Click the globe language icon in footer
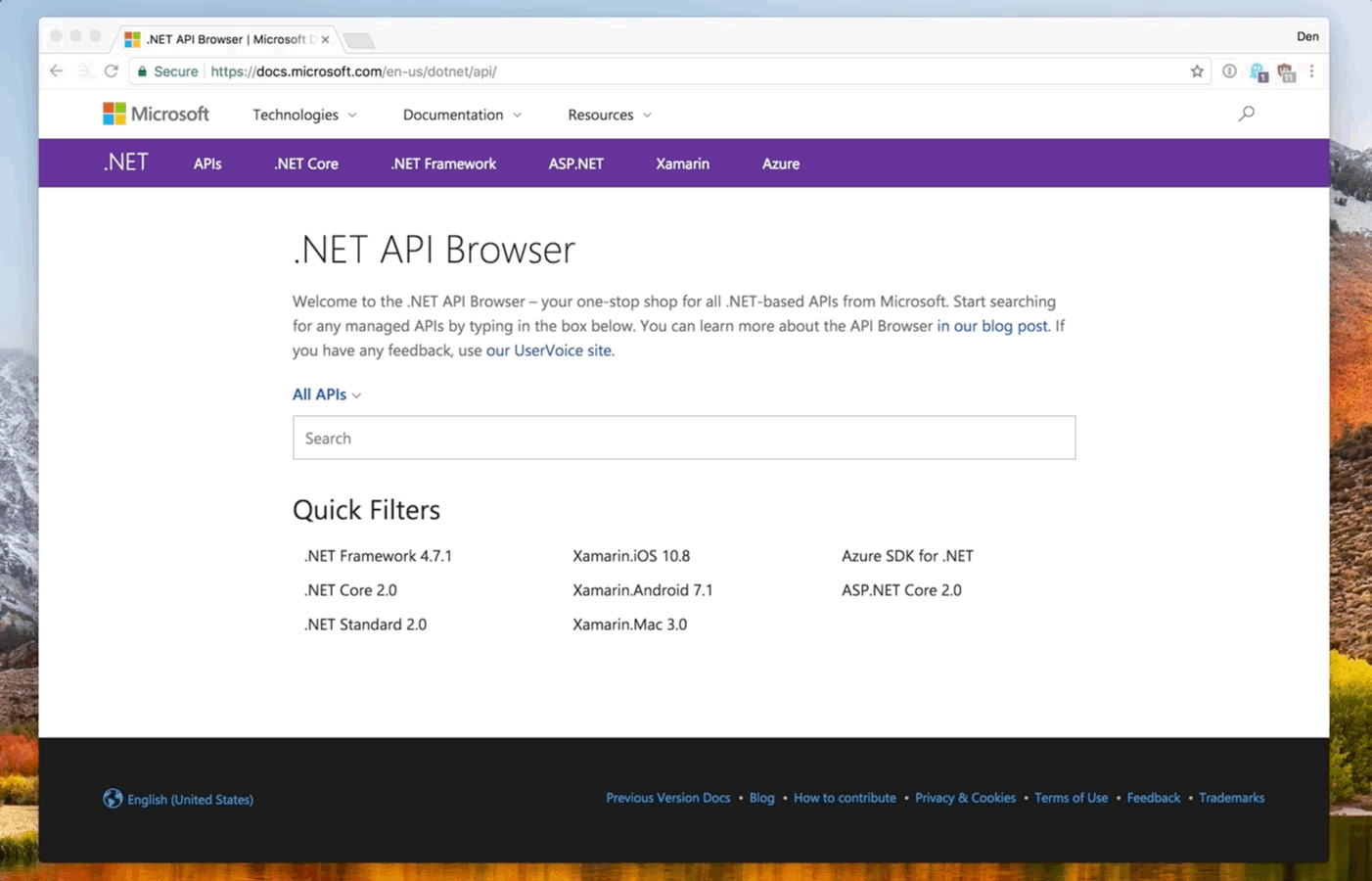Screen dimensions: 1372x881 pos(113,799)
